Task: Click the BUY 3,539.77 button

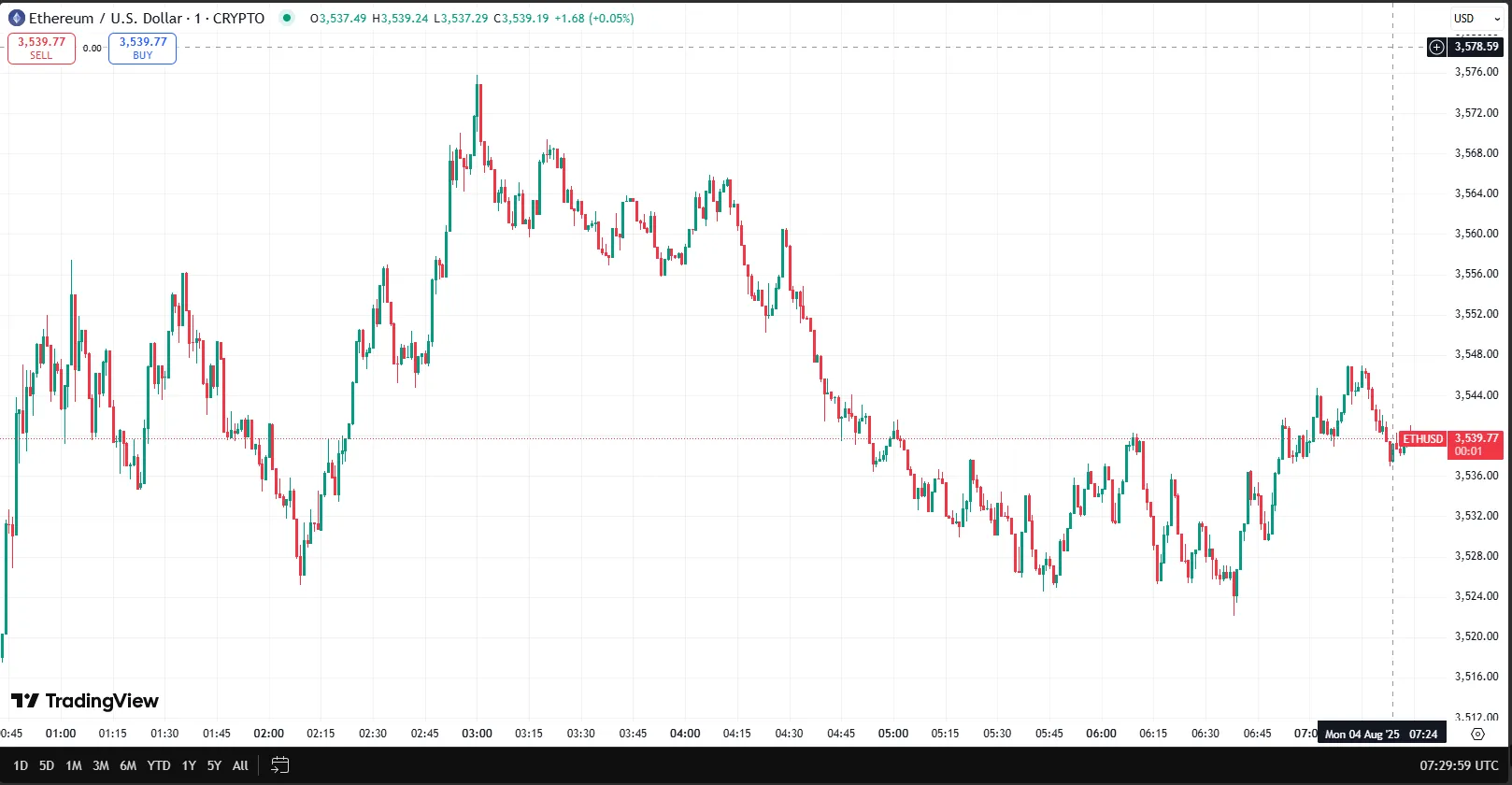Action: click(142, 48)
